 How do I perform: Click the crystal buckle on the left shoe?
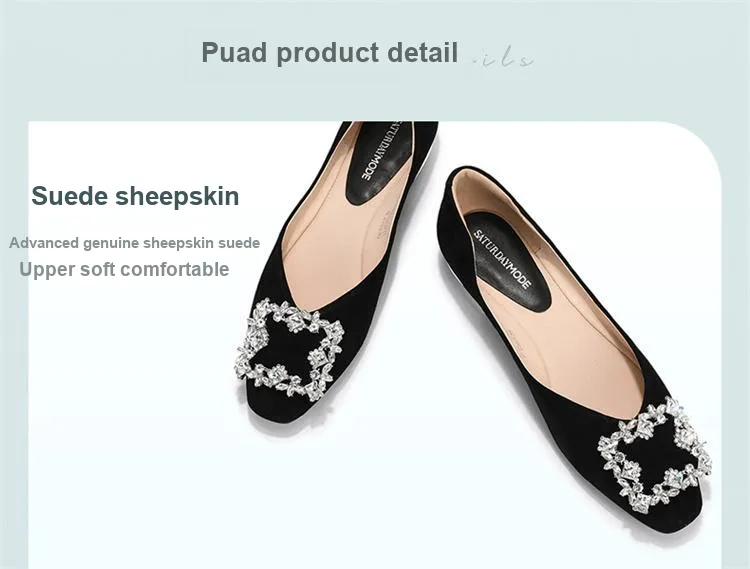pos(289,350)
